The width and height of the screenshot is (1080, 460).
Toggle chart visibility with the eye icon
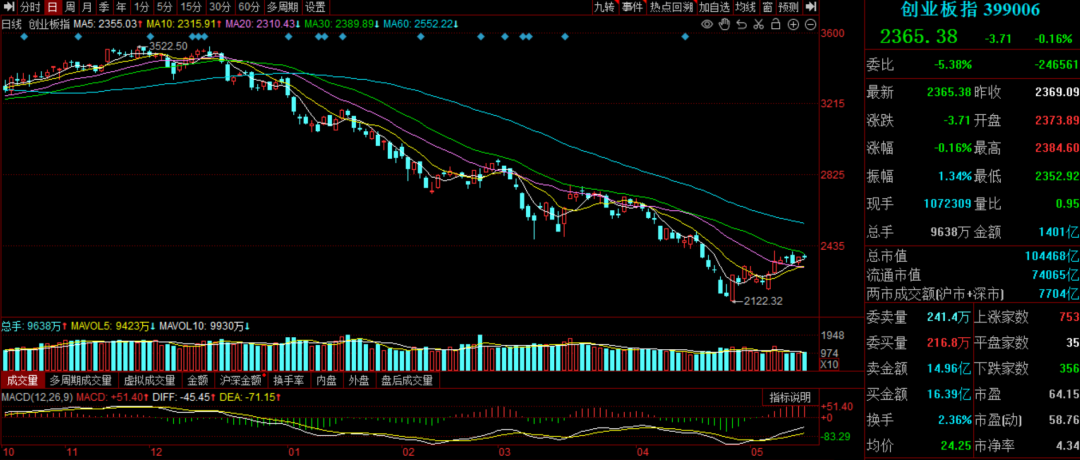click(707, 24)
